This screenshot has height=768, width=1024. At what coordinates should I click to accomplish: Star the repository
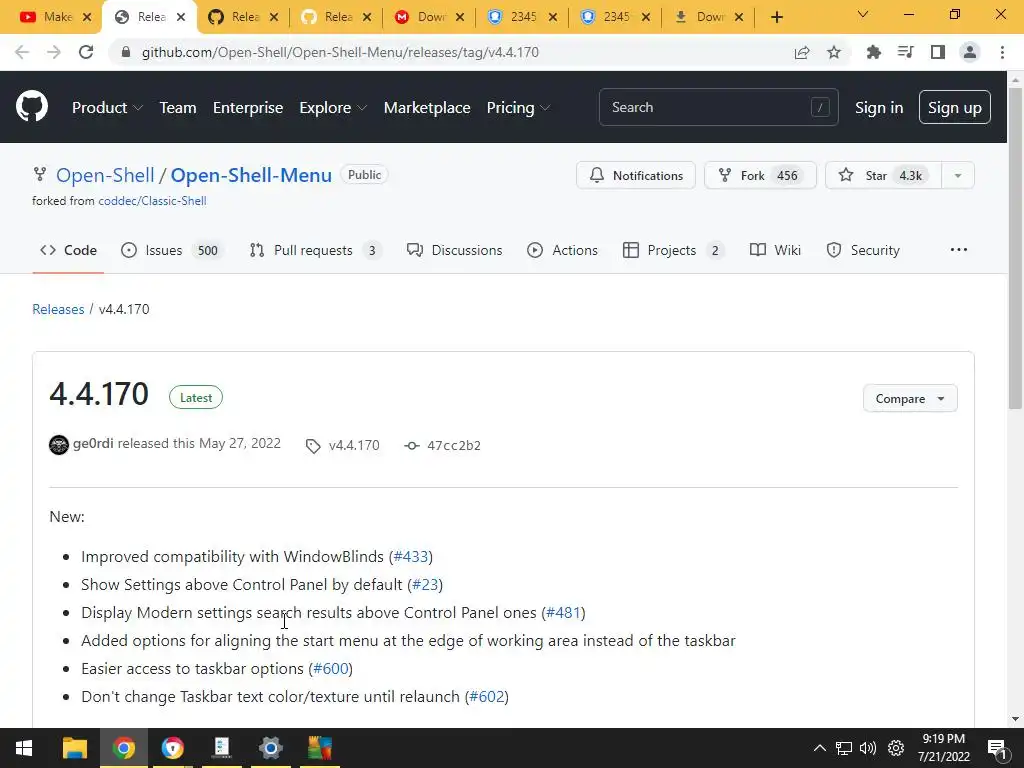pos(883,176)
